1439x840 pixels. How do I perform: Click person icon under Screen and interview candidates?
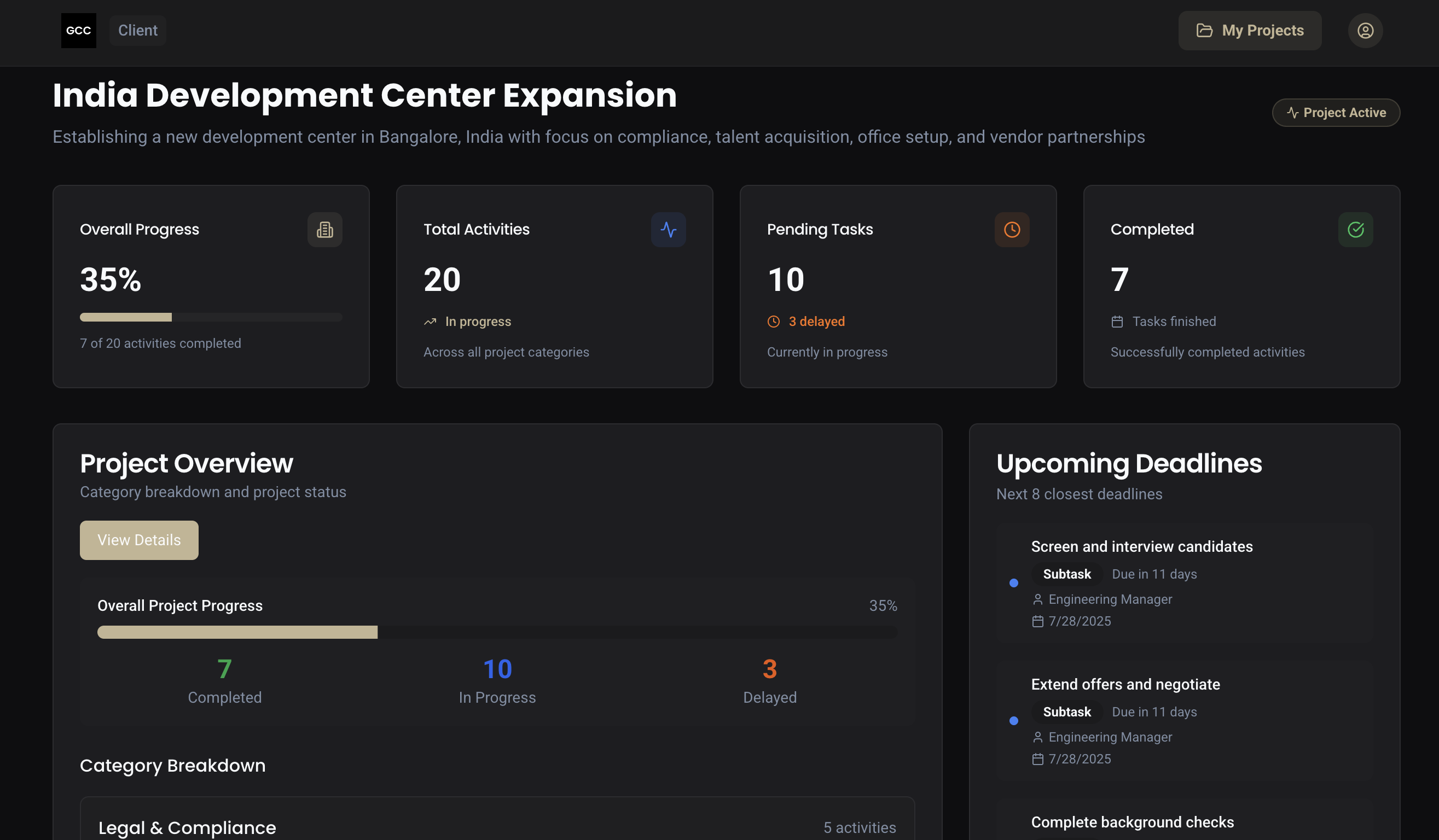(1037, 599)
